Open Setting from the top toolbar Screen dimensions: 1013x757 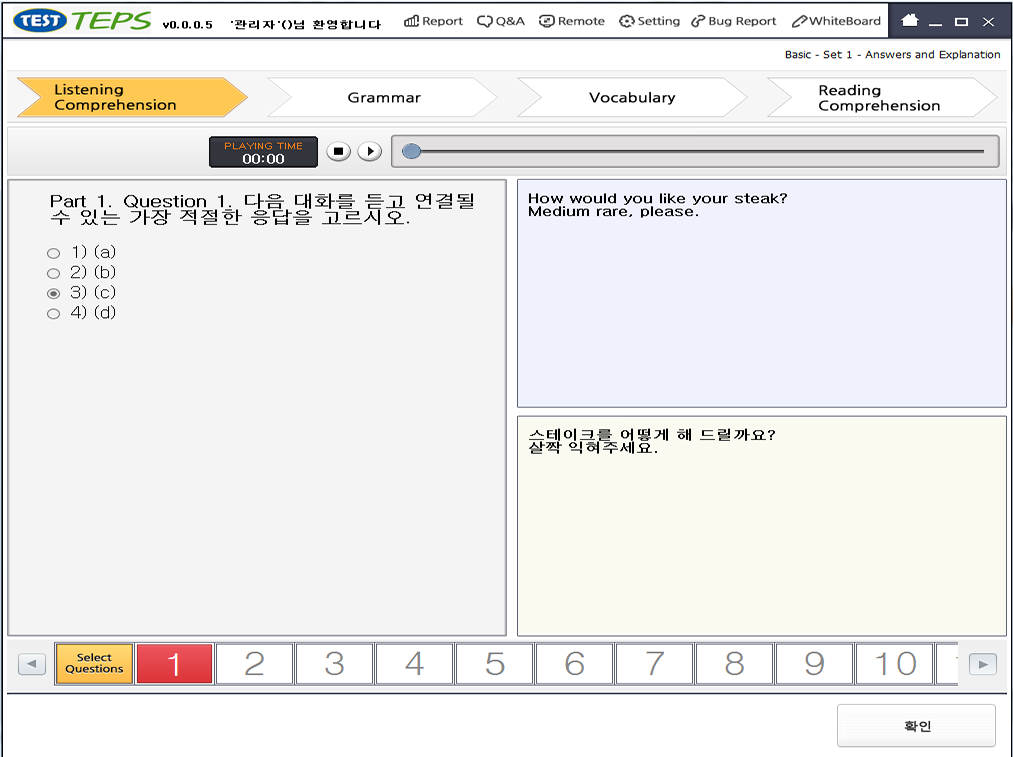pyautogui.click(x=649, y=21)
